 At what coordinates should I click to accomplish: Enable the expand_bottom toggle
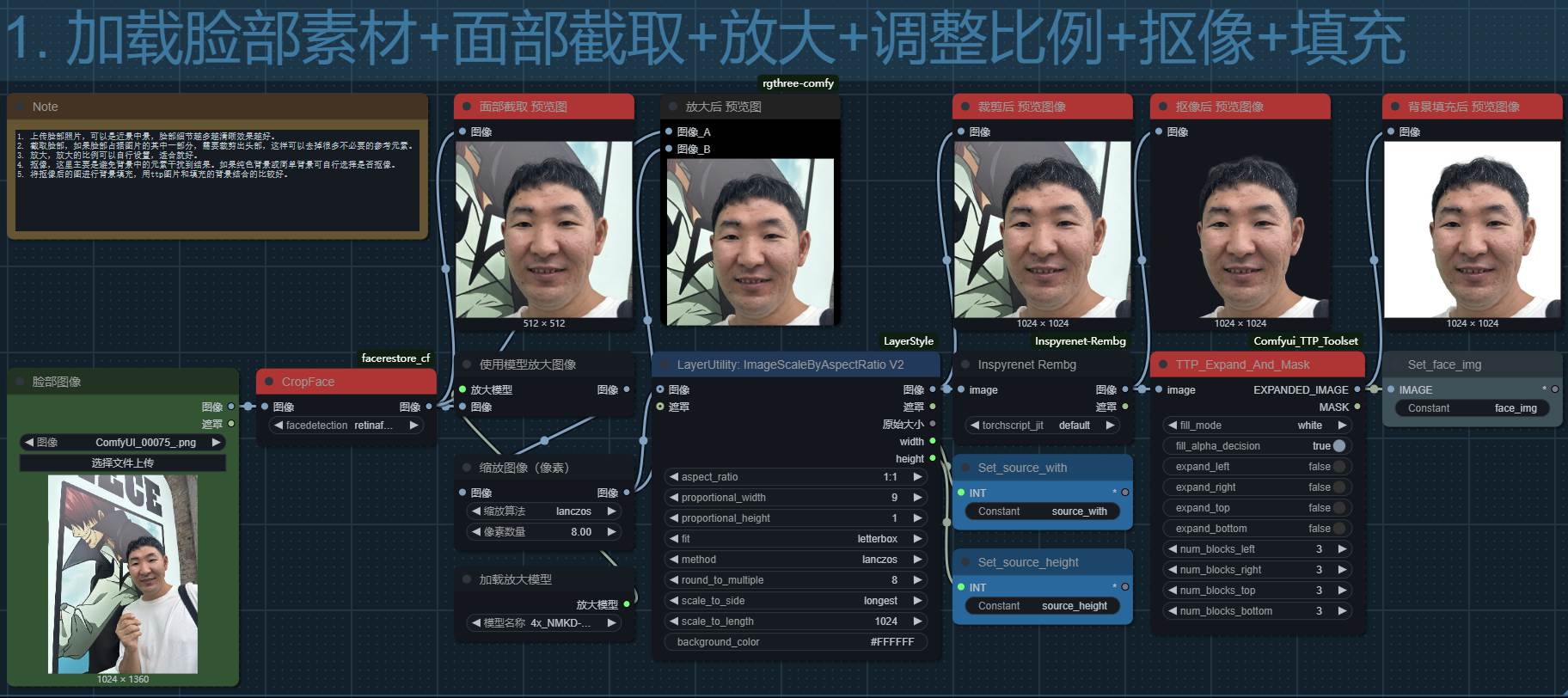(1338, 529)
